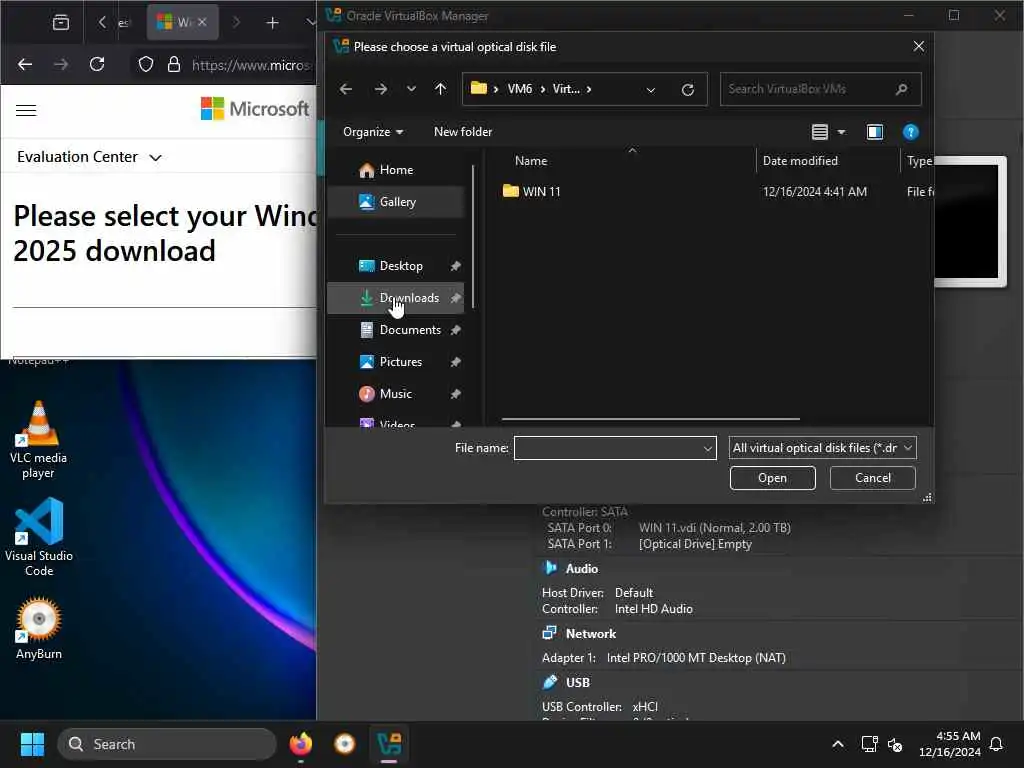Image resolution: width=1024 pixels, height=768 pixels.
Task: Click VirtualBox icon on the taskbar
Action: (x=389, y=744)
